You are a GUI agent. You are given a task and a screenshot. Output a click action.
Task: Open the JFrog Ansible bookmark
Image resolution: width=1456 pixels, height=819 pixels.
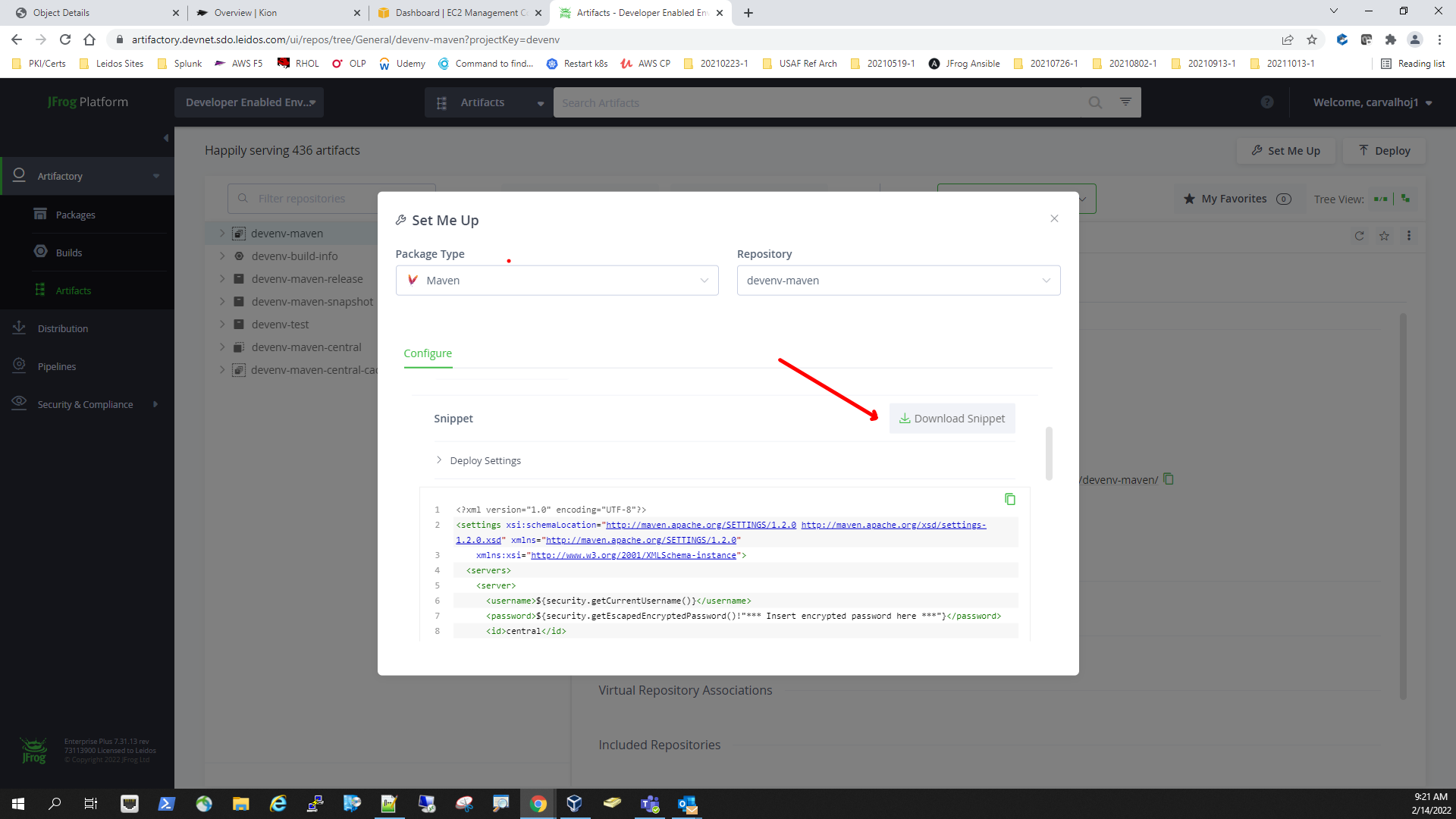tap(965, 64)
